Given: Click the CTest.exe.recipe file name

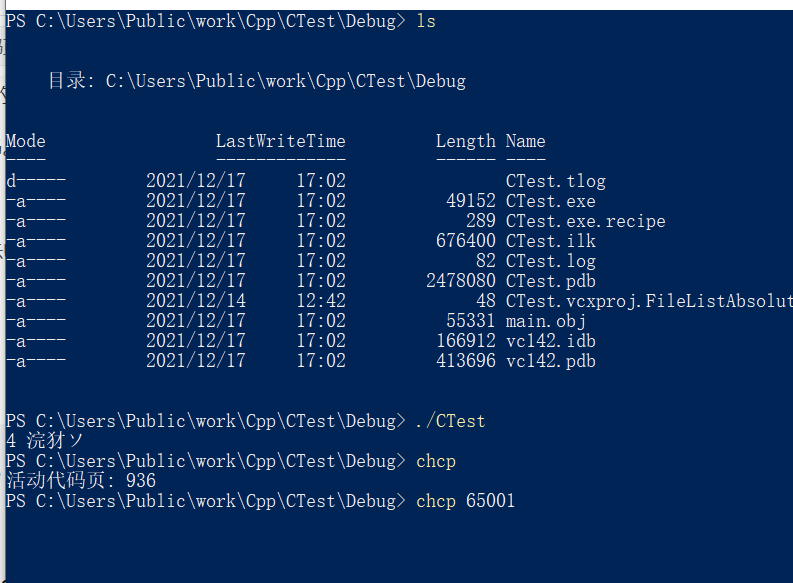Looking at the screenshot, I should (x=585, y=221).
